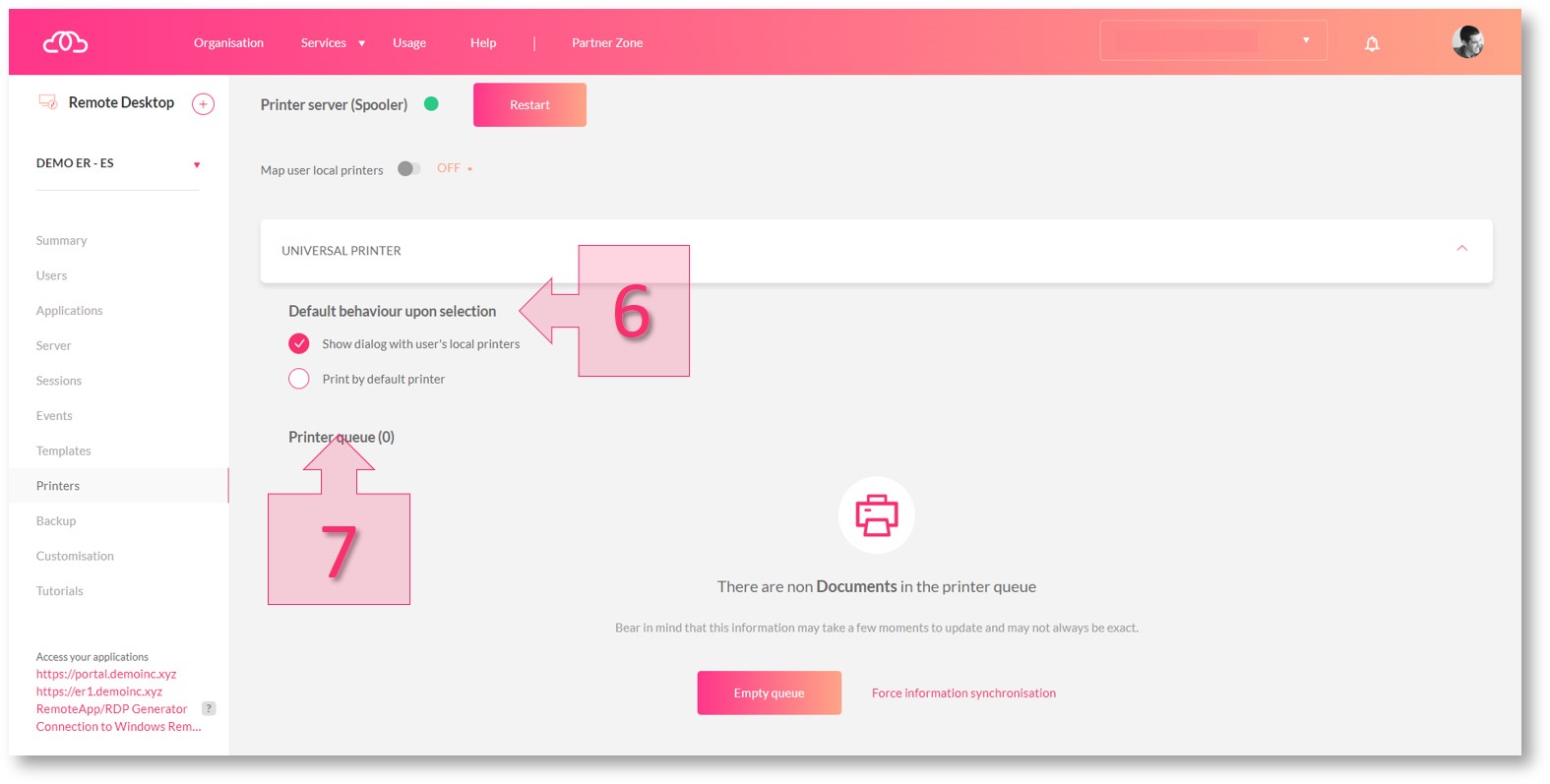
Task: Open Connection to Windows Rem... link
Action: pyautogui.click(x=118, y=727)
